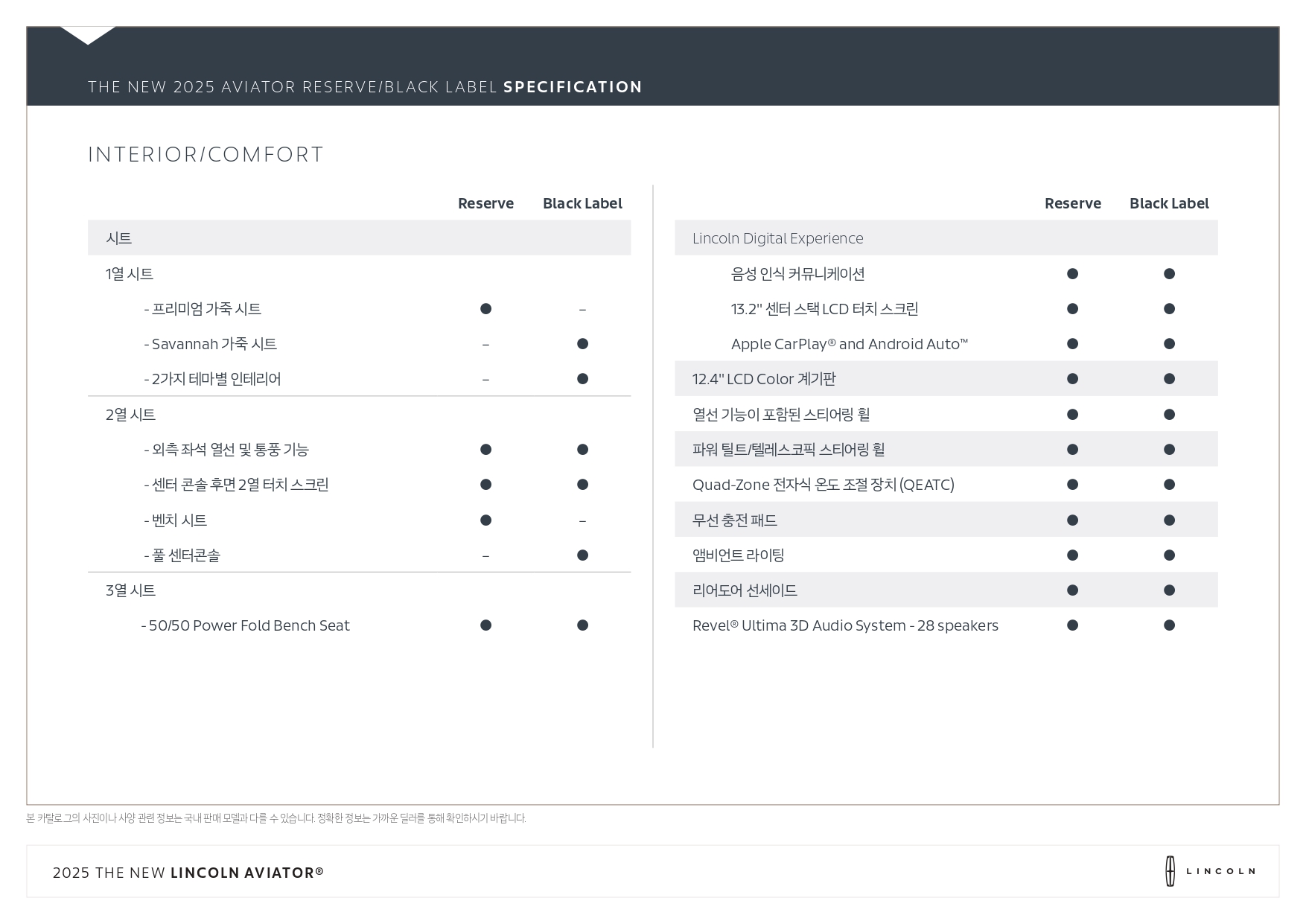Select Reserve header above Lincoln Digital Experience
The width and height of the screenshot is (1306, 924).
(1072, 203)
